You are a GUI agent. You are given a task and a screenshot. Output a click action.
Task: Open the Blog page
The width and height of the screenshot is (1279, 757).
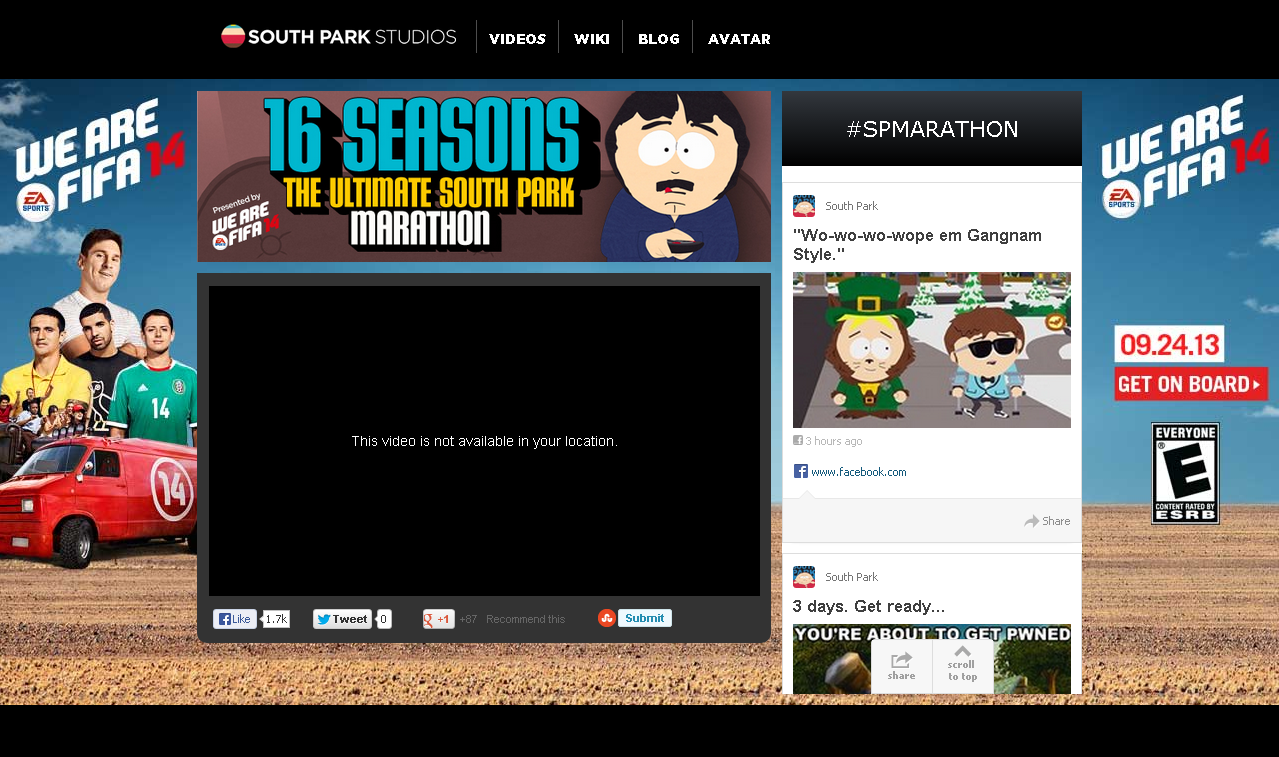[658, 39]
